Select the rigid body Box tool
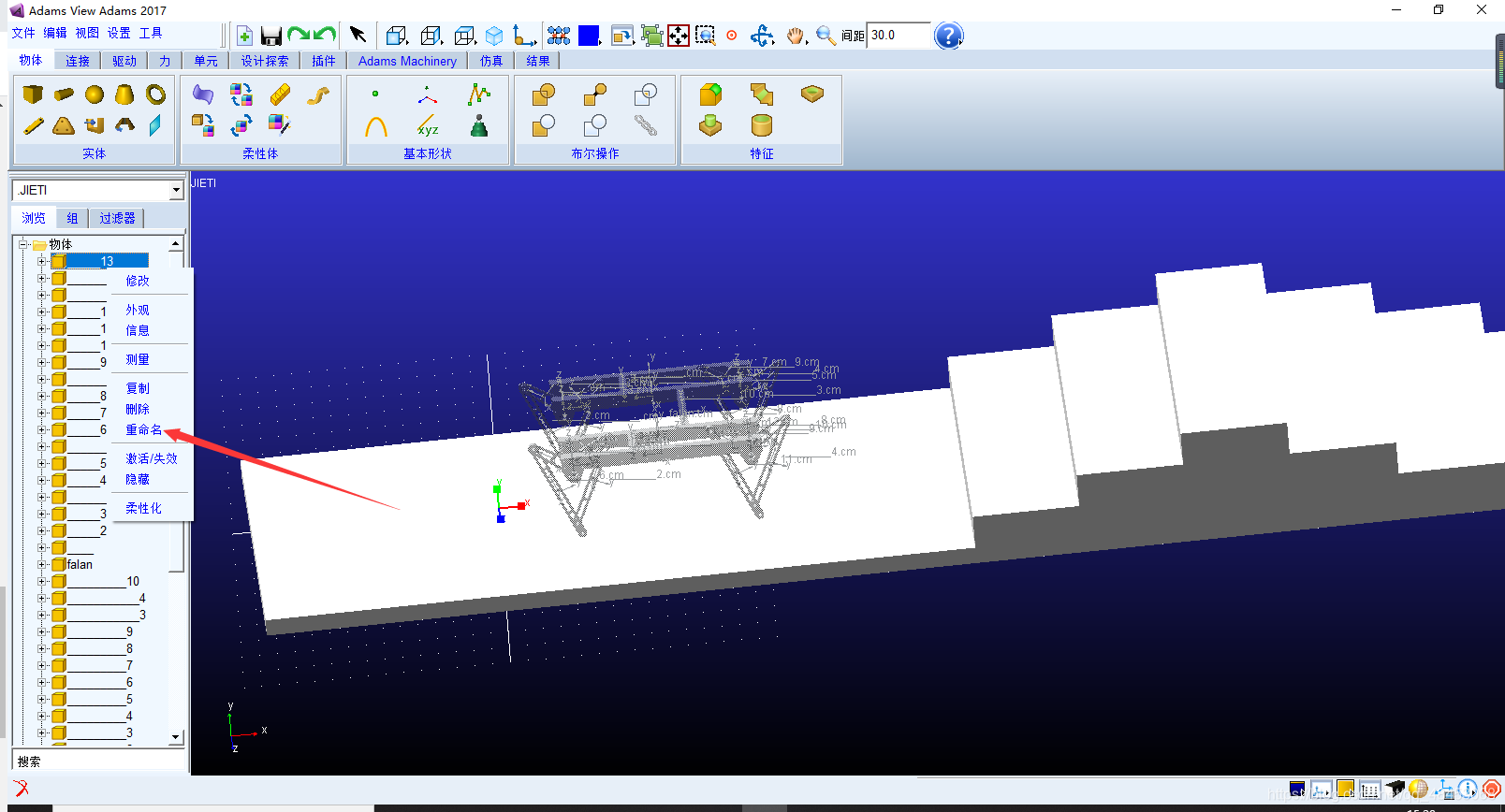This screenshot has height=812, width=1505. coord(33,94)
